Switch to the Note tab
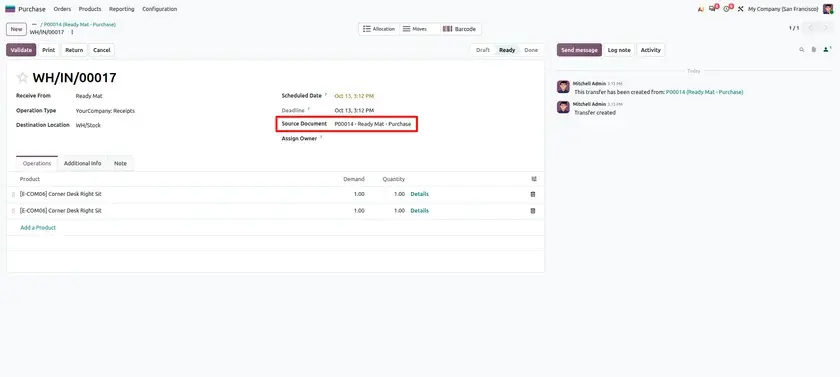 coord(121,163)
